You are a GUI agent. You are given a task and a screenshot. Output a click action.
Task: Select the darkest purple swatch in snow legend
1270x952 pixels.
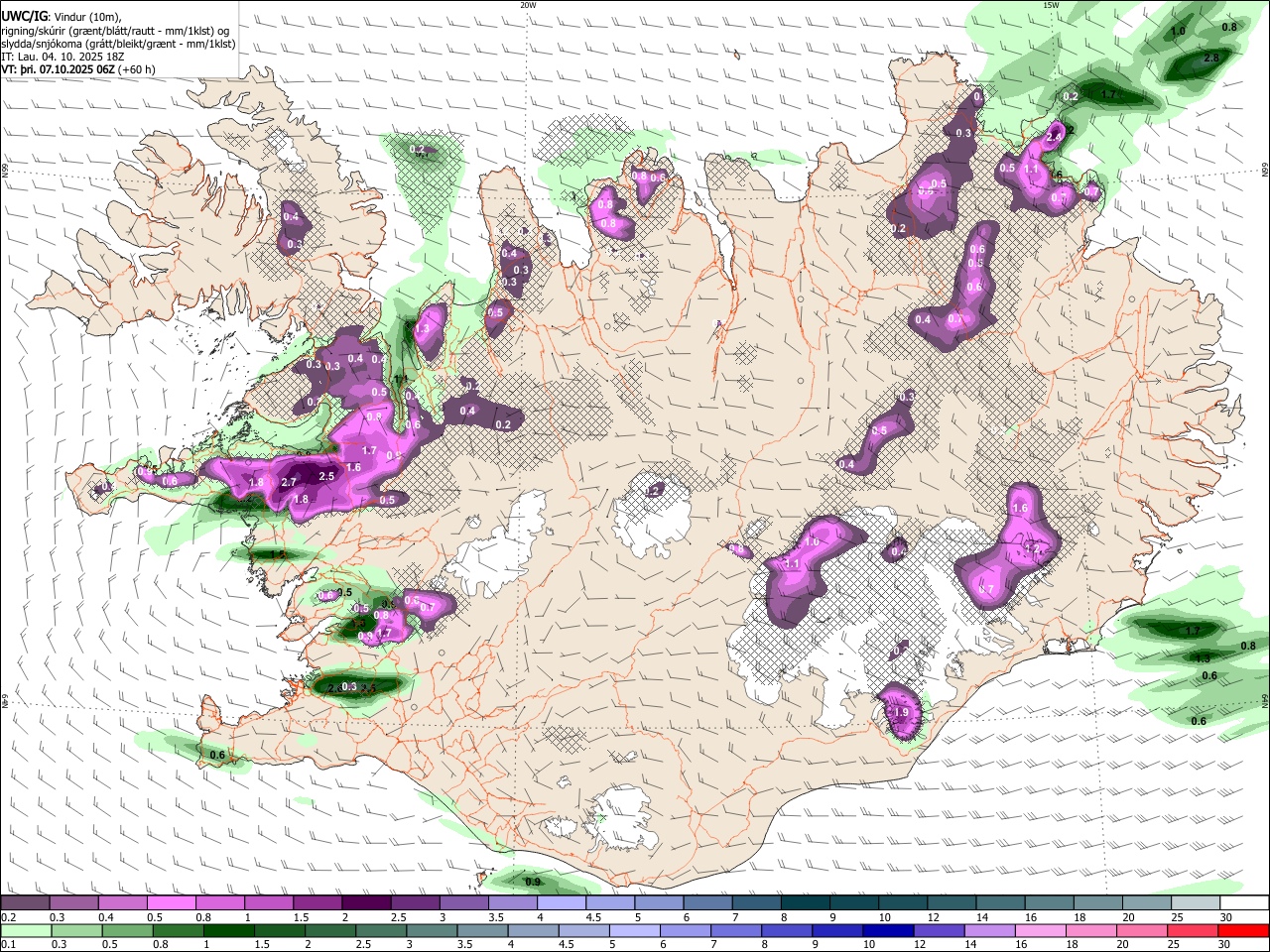coord(366,903)
